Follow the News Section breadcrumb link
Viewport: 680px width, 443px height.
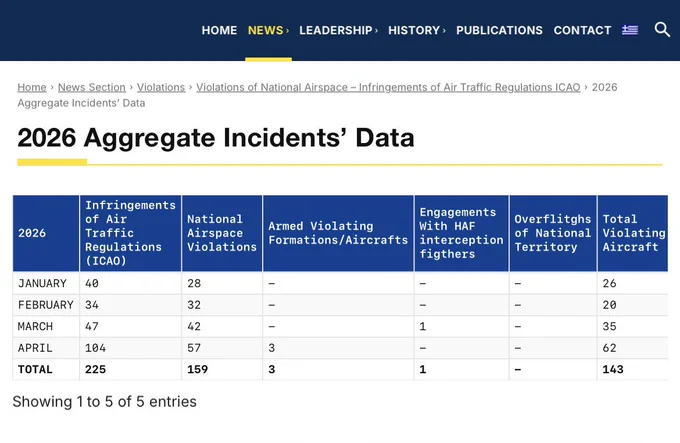point(92,87)
